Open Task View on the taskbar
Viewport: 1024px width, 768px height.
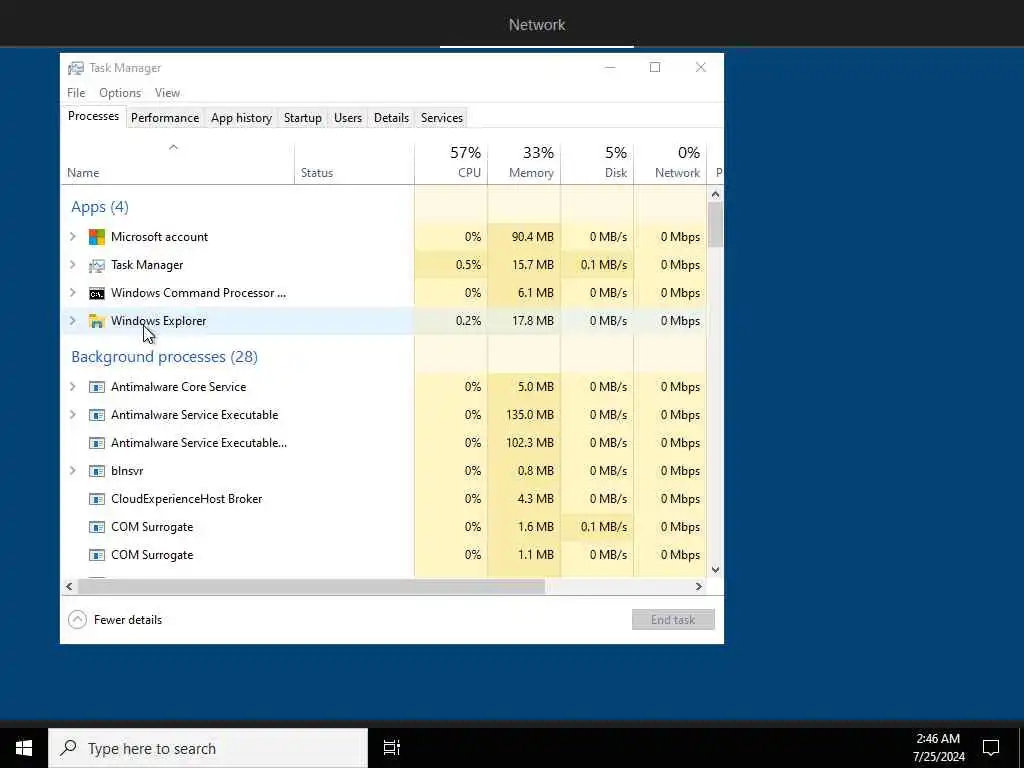point(391,748)
